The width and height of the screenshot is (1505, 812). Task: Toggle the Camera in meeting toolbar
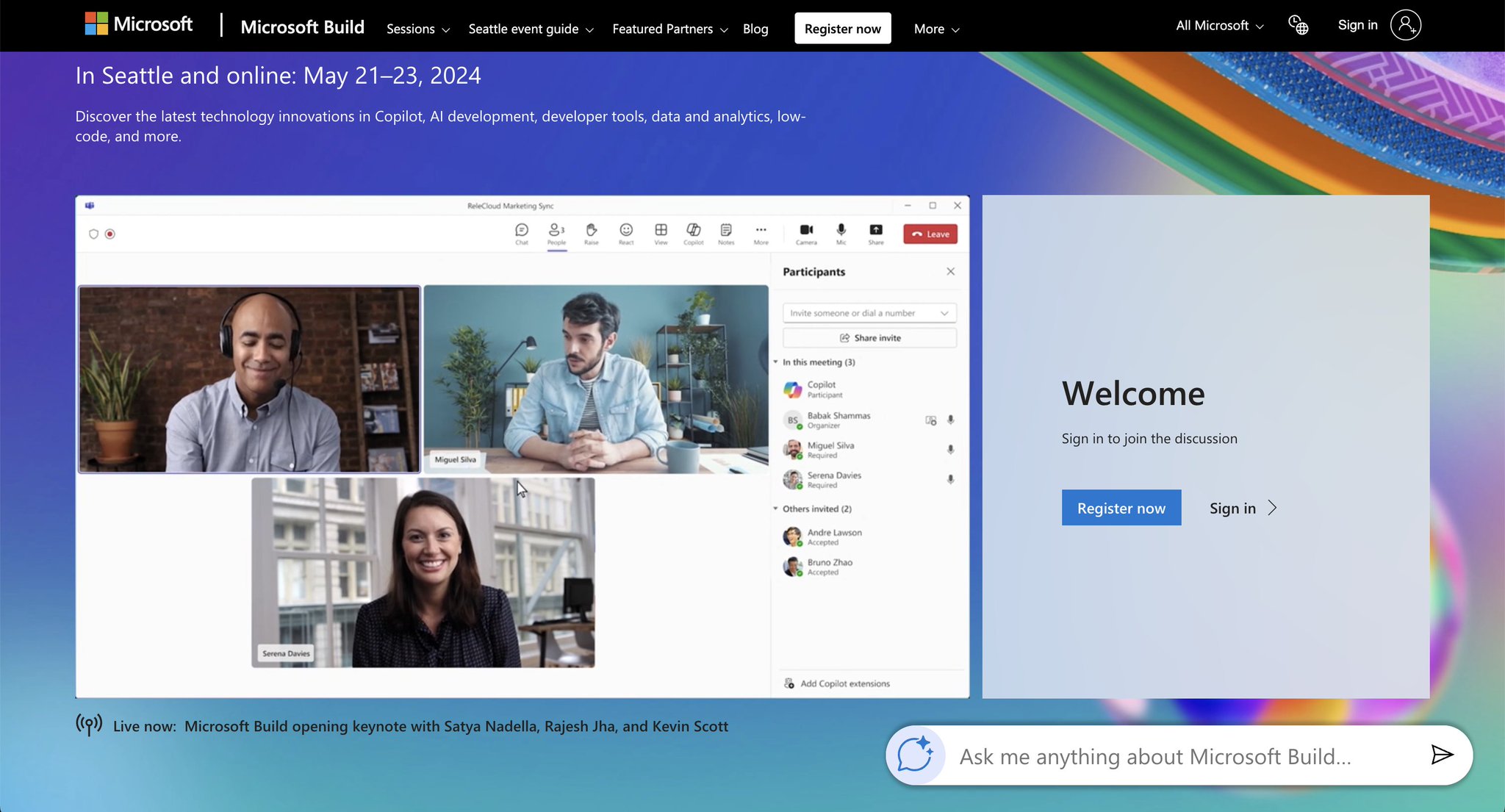click(x=806, y=234)
